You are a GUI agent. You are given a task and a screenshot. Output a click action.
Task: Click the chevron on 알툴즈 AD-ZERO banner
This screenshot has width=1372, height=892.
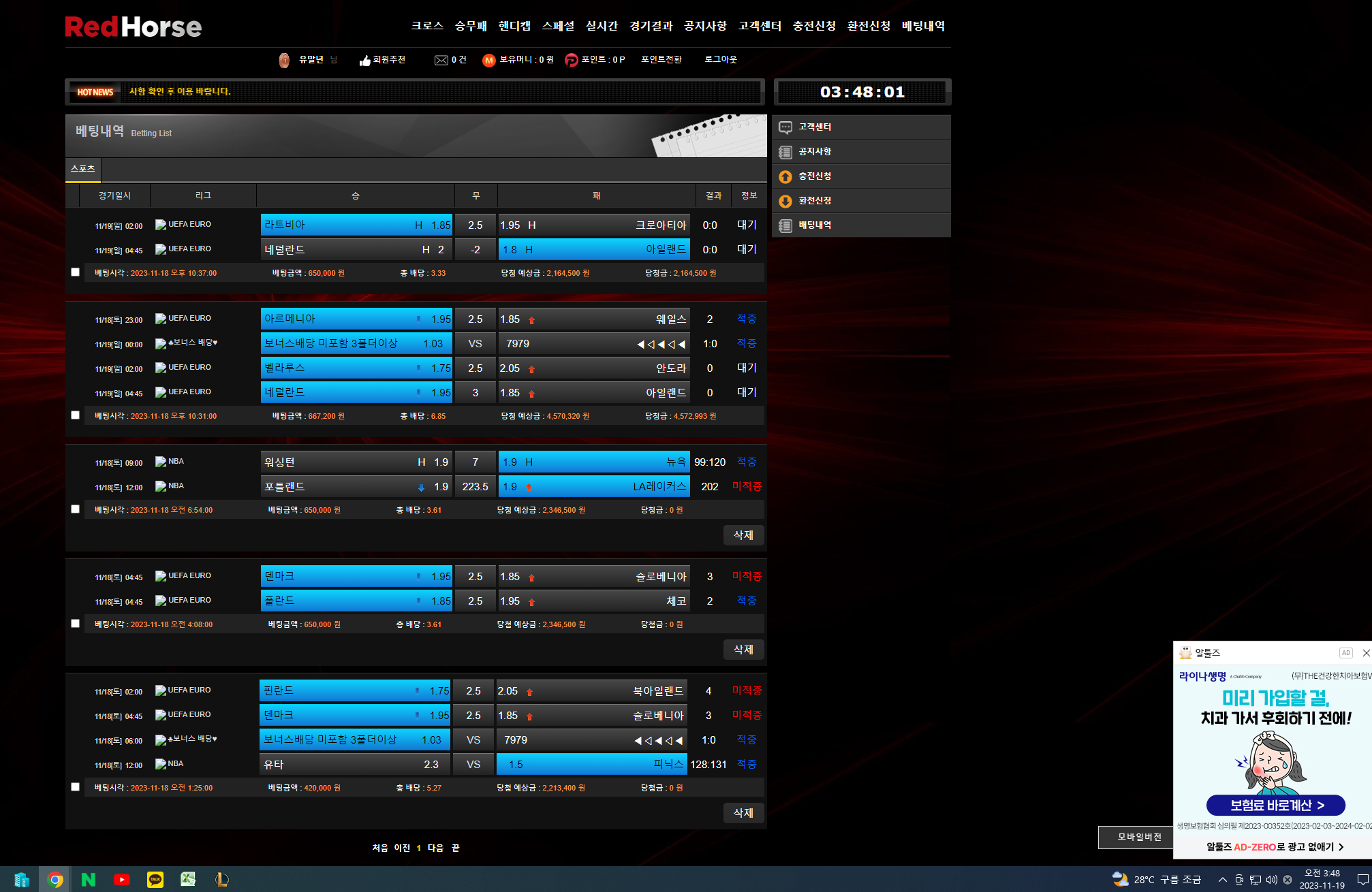pyautogui.click(x=1341, y=847)
